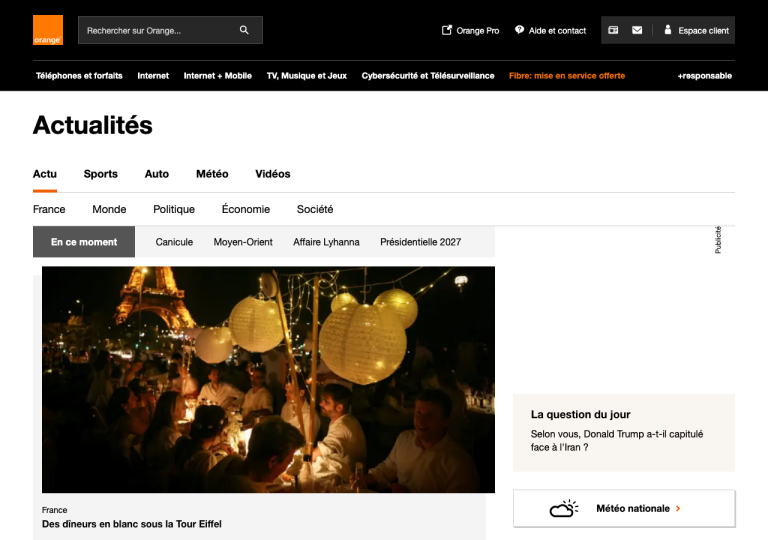Open the +responsable link
The width and height of the screenshot is (768, 540).
pyautogui.click(x=704, y=75)
